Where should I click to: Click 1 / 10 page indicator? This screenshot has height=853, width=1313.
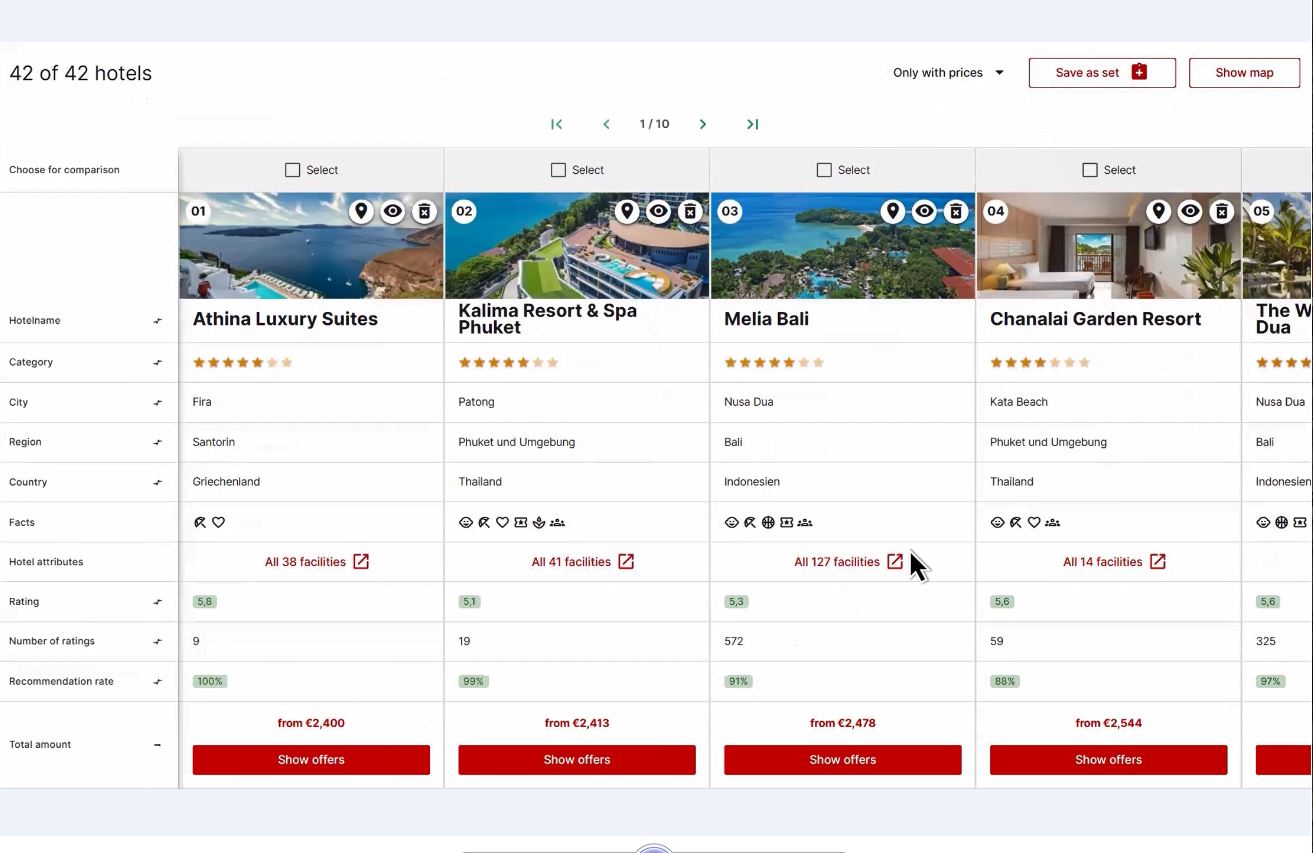[x=654, y=124]
